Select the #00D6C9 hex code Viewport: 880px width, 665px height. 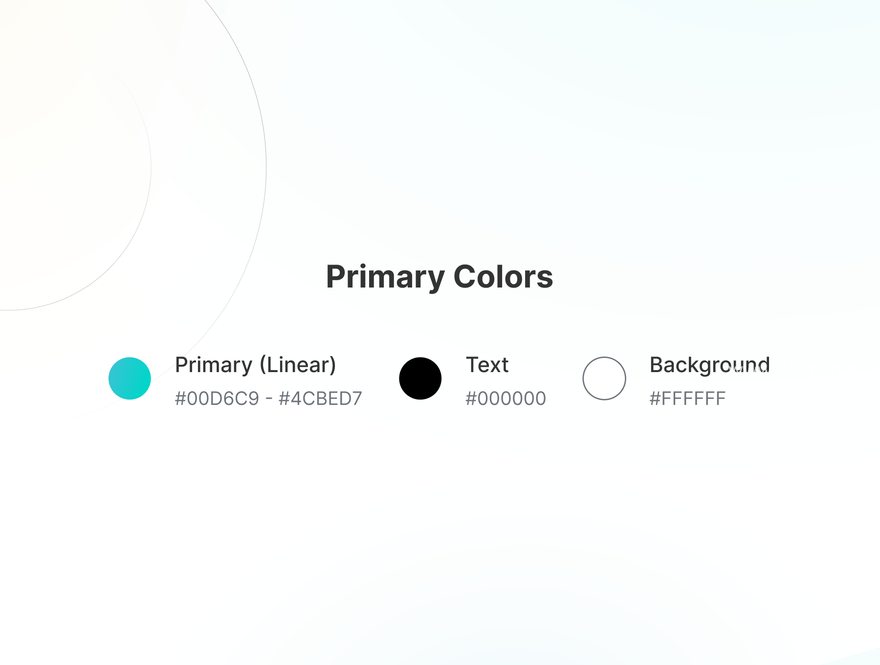click(x=217, y=398)
